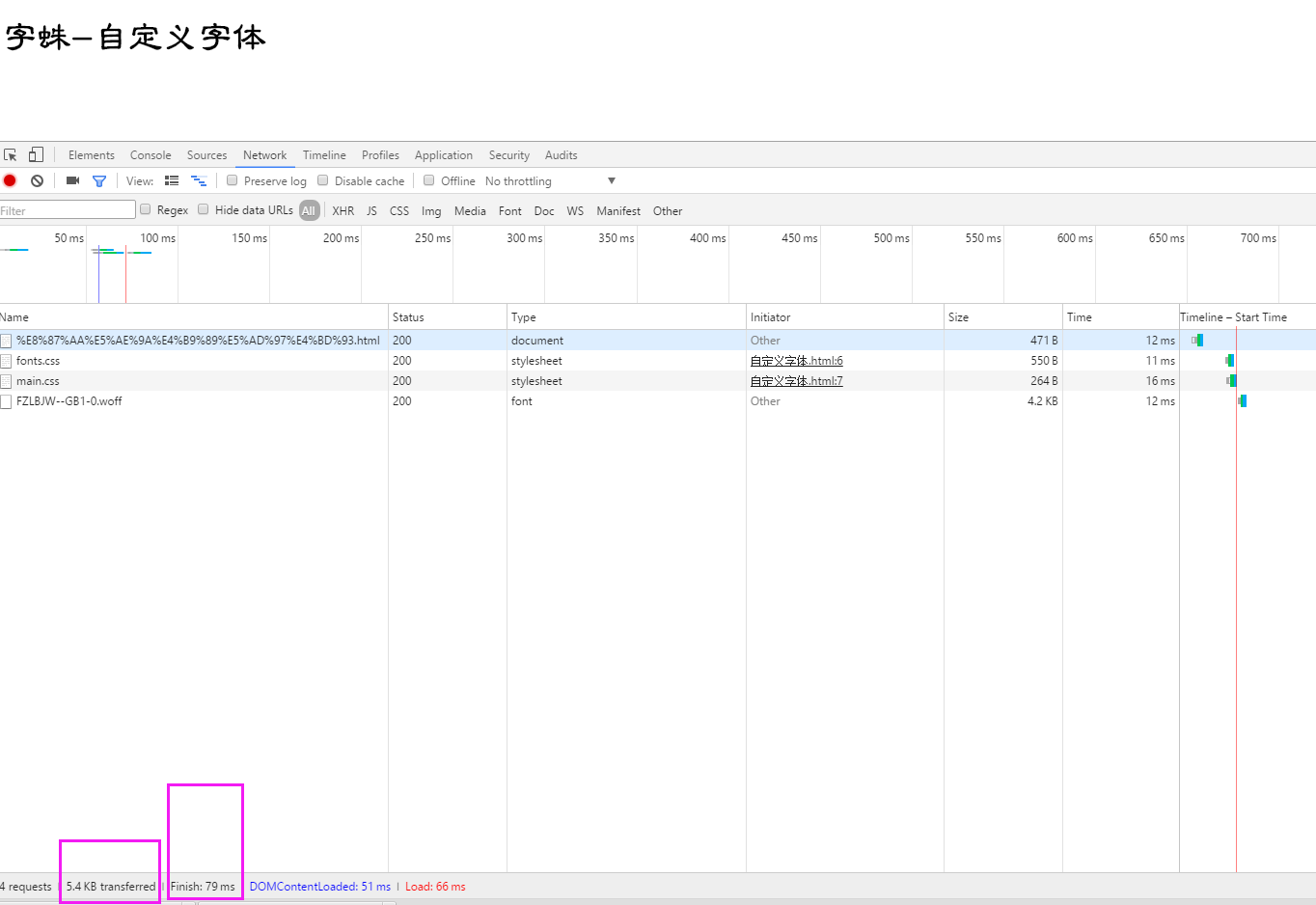The width and height of the screenshot is (1316, 905).
Task: Open the Security tab
Action: click(509, 155)
